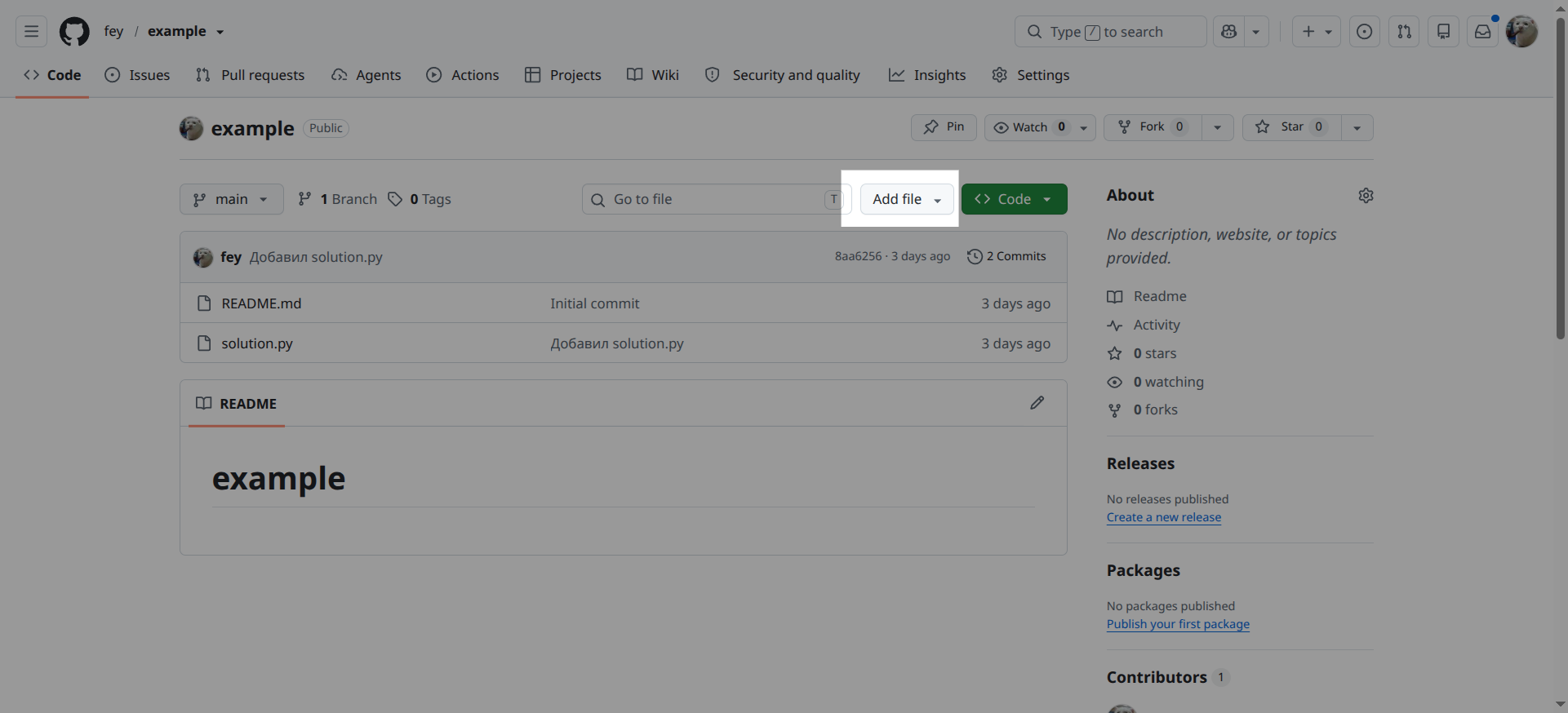Open the repository Settings tab

point(1031,75)
